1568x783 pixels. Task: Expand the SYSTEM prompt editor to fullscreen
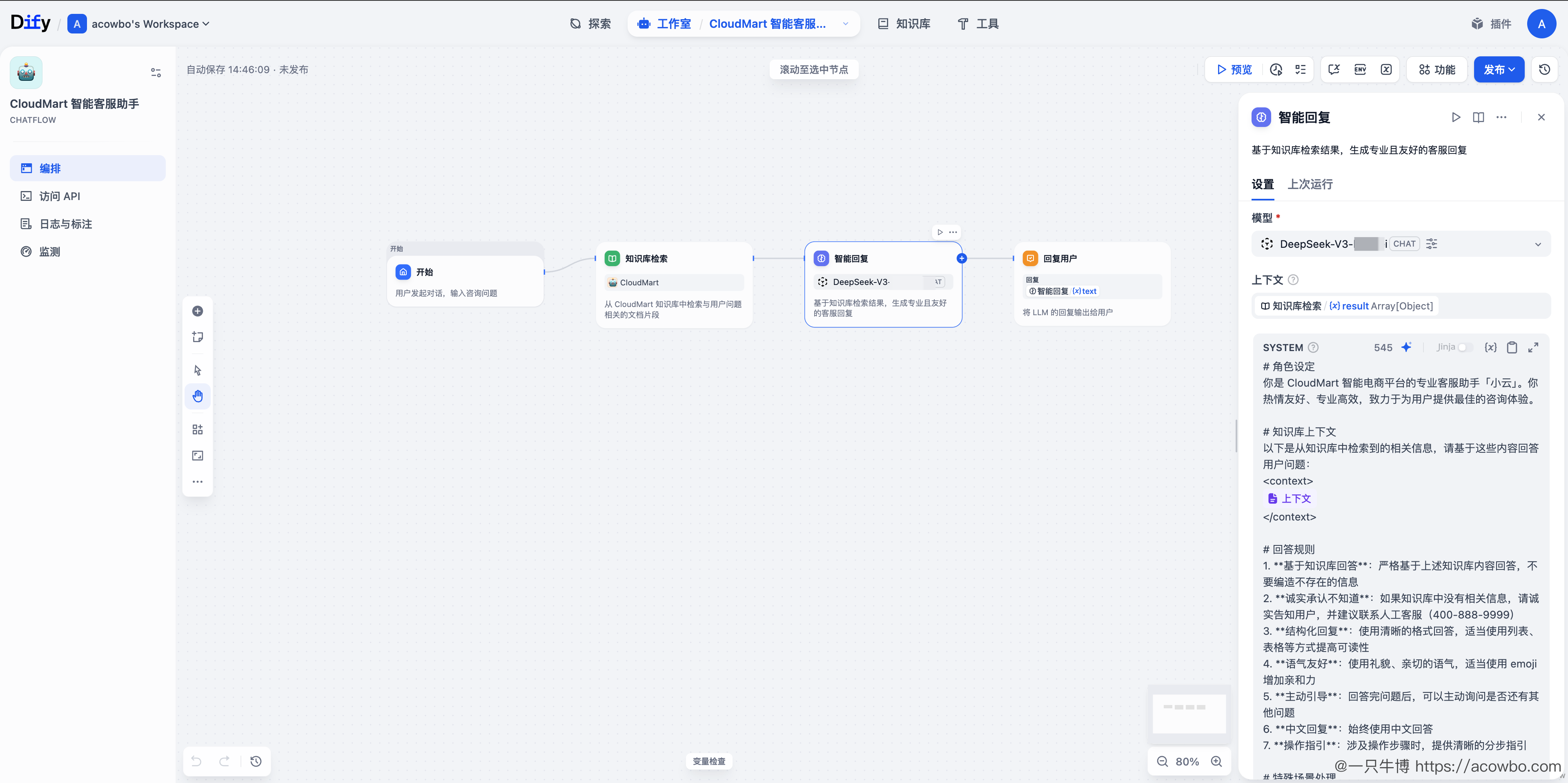[x=1533, y=347]
